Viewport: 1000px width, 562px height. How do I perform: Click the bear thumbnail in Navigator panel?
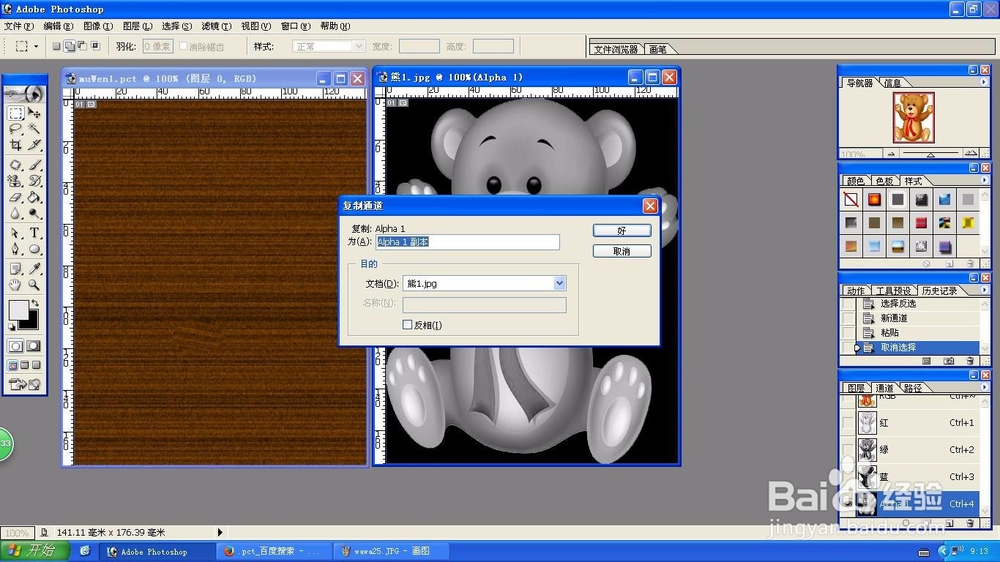pos(913,117)
